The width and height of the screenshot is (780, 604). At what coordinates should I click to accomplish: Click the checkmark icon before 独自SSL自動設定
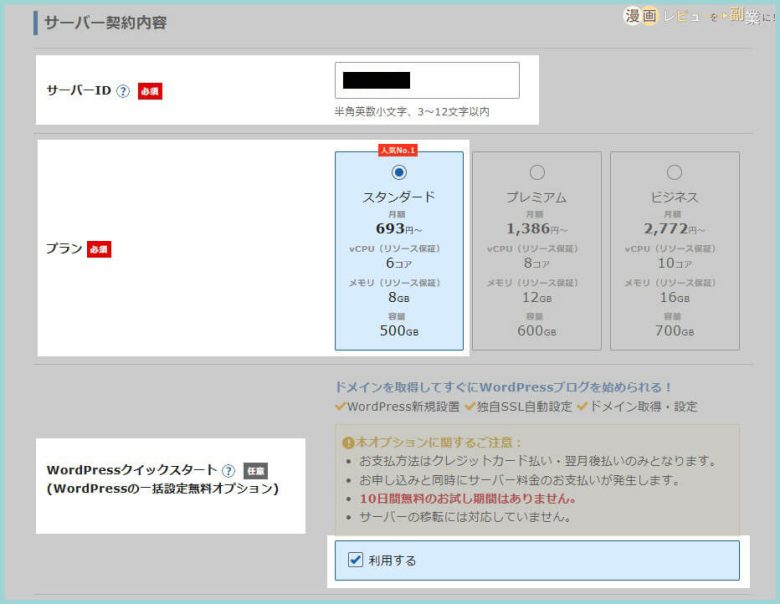click(470, 407)
